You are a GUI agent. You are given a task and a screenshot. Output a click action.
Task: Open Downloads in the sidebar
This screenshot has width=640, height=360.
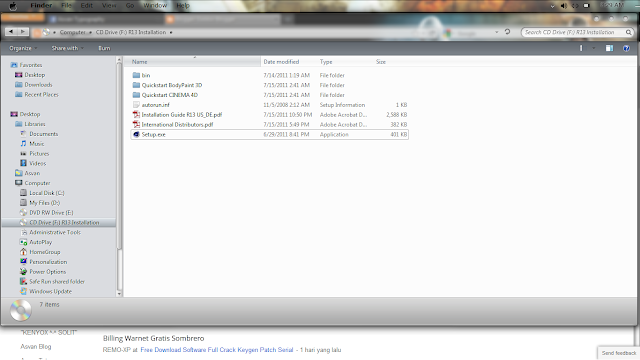point(38,85)
